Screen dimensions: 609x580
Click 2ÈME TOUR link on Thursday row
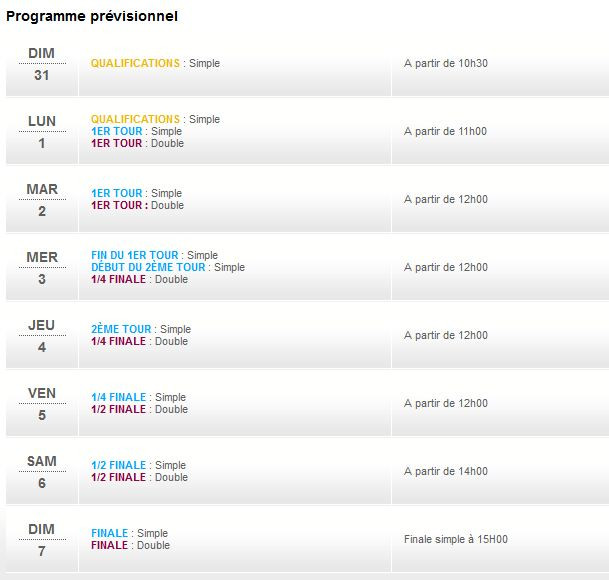121,329
